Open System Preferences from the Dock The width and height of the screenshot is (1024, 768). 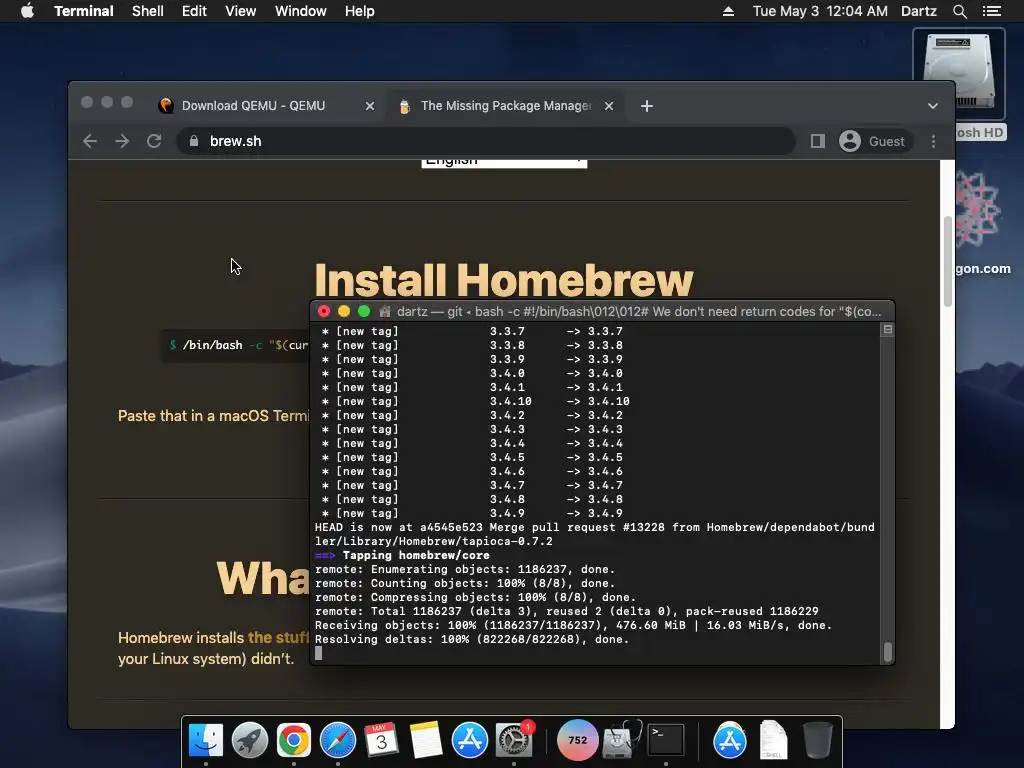pos(514,740)
